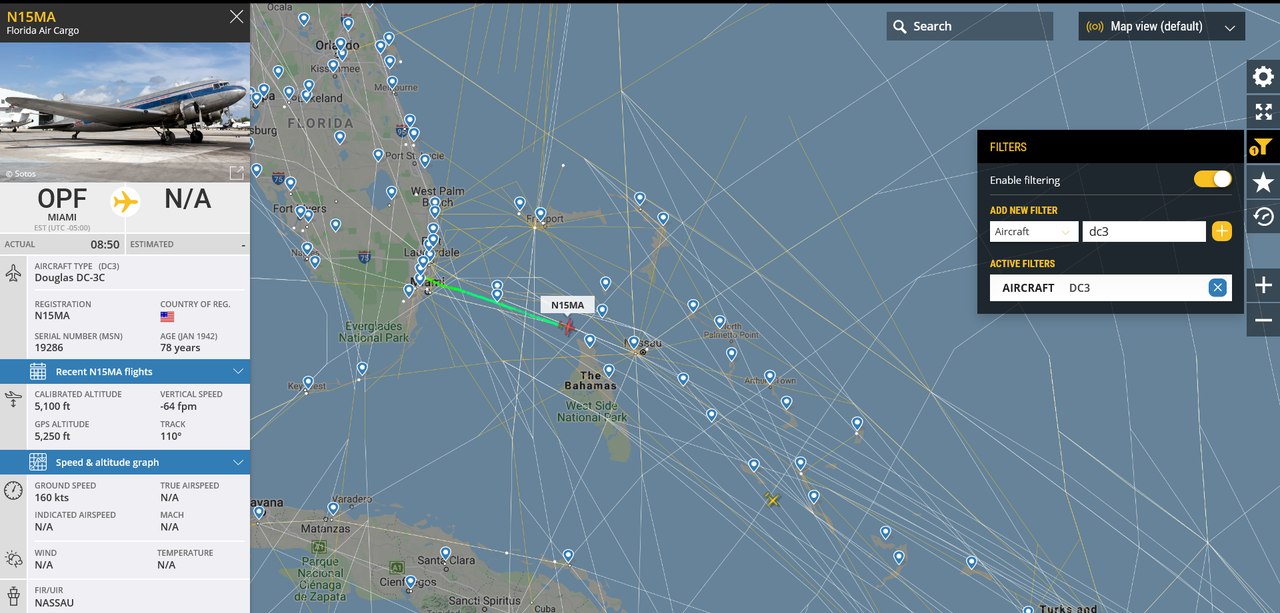
Task: Open the bookmarks star icon
Action: [1263, 182]
